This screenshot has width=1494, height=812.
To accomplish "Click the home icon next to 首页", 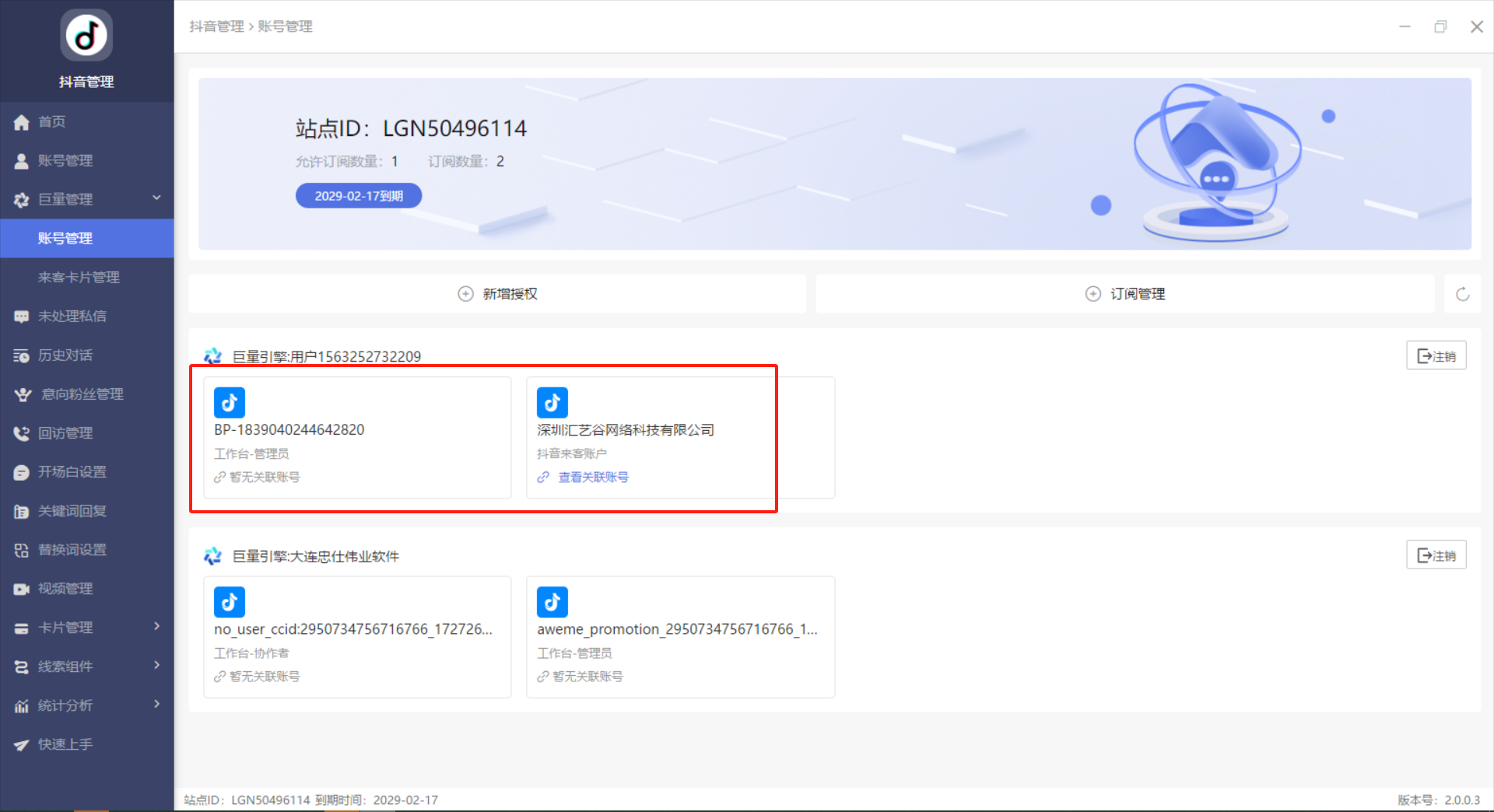I will tap(22, 122).
